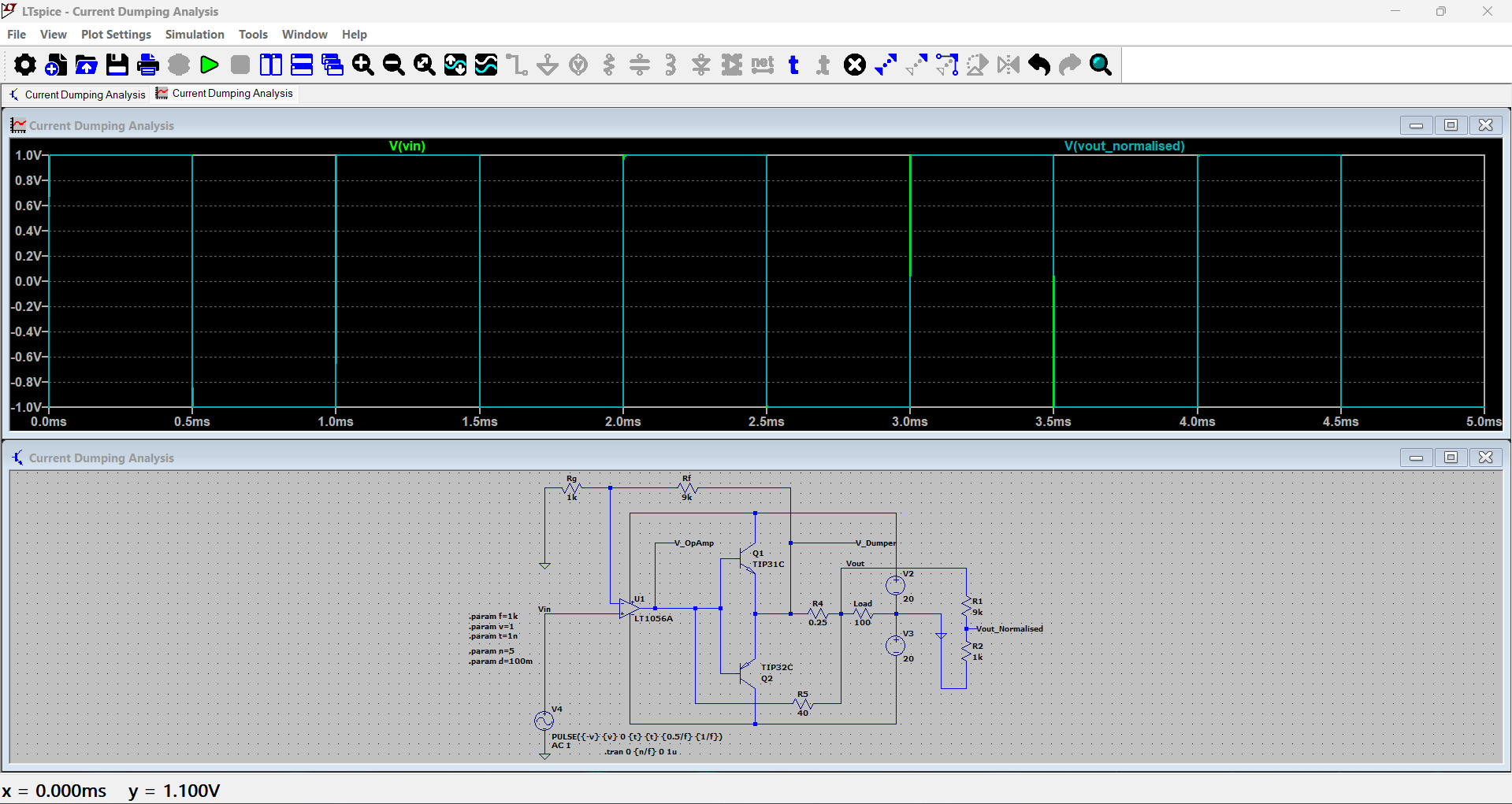Open the Help menu
Screen dimensions: 1512x804
[x=355, y=35]
